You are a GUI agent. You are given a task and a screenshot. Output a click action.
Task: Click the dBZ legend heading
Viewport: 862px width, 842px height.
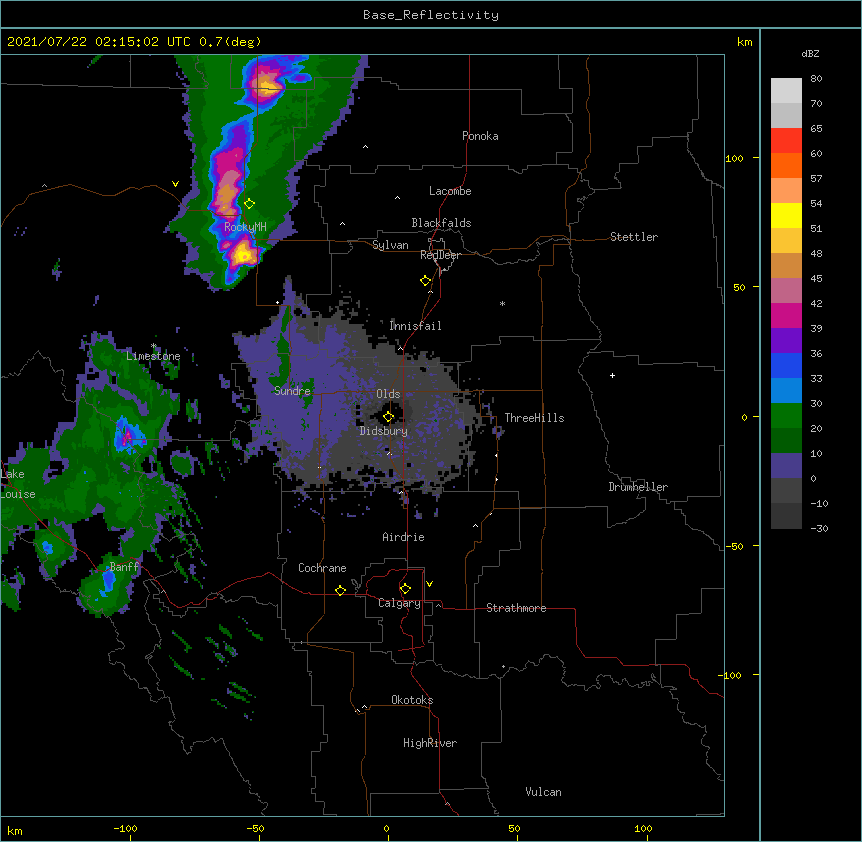[x=810, y=53]
